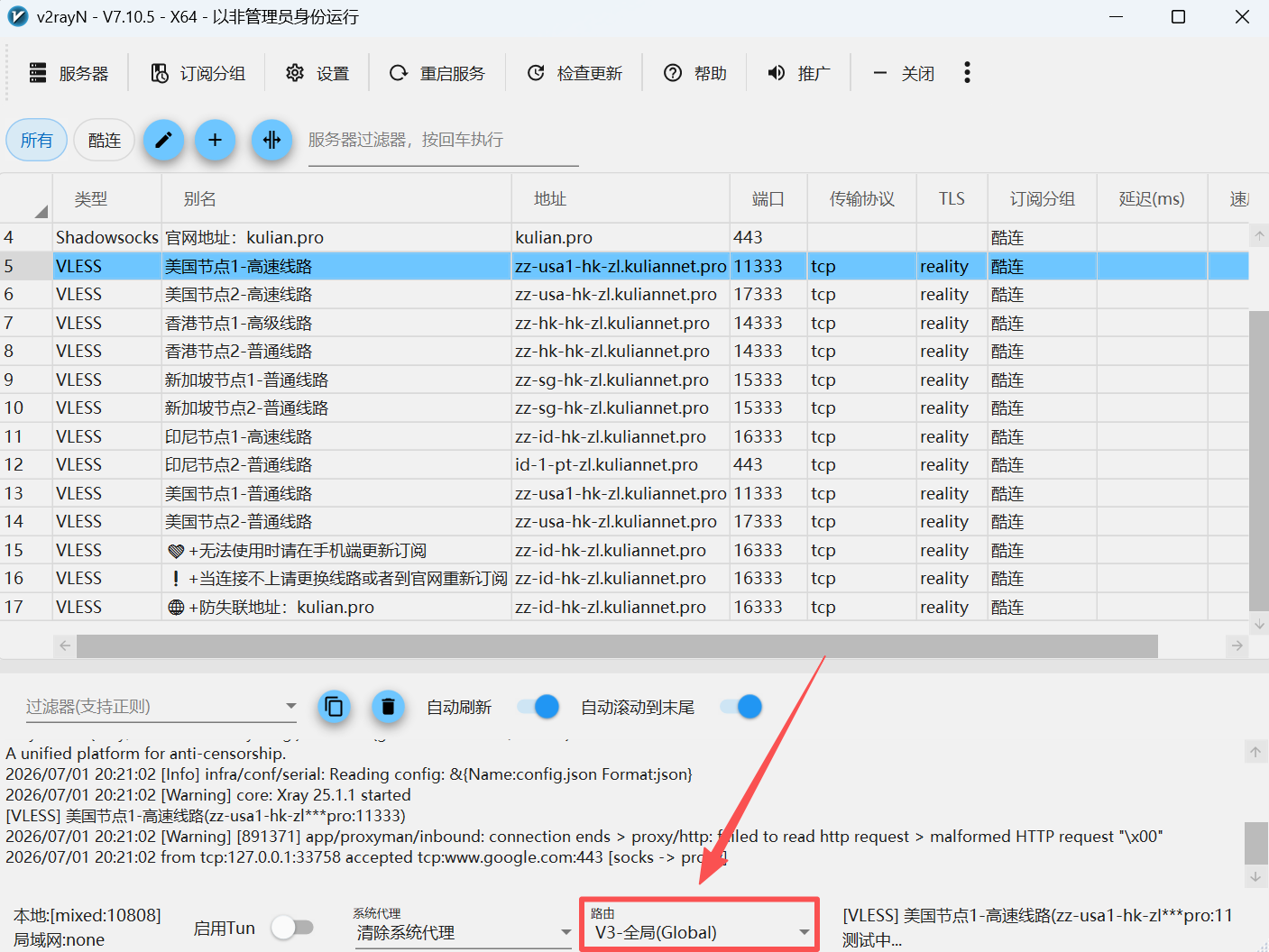Click the server list horizontal scrollbar thumb
The image size is (1269, 952).
(617, 646)
